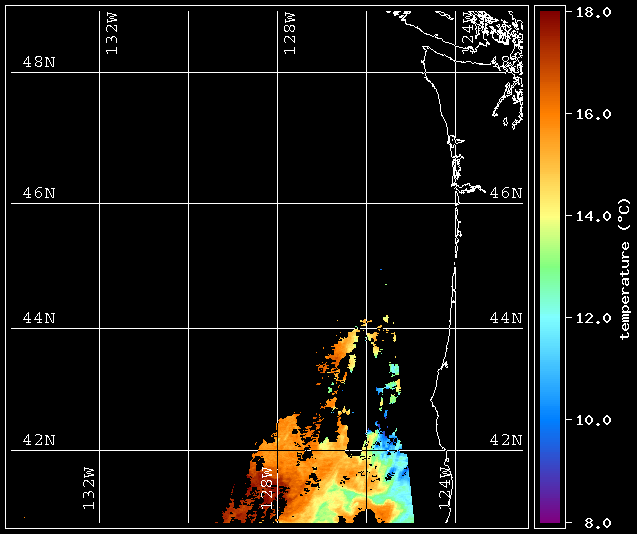
Task: Click the 18.0 tick on the colorbar
Action: pyautogui.click(x=594, y=12)
